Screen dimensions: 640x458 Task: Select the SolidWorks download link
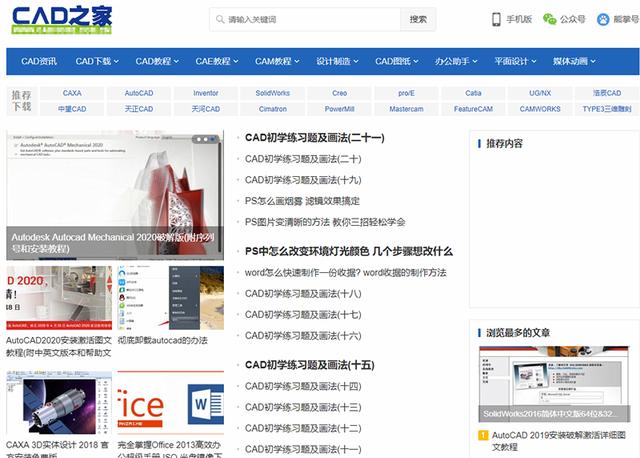tap(272, 93)
